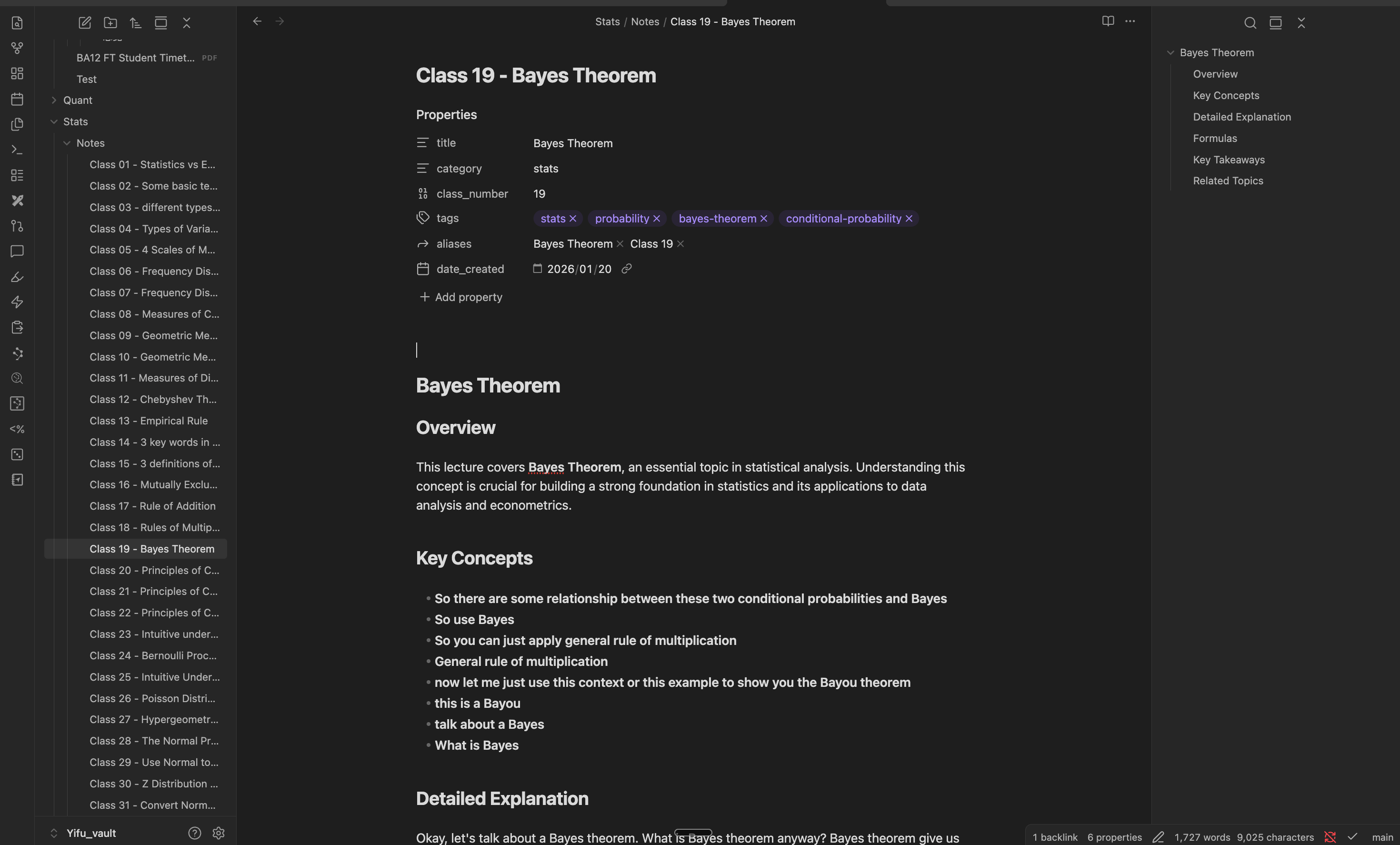The image size is (1400, 845).
Task: Create a new folder in the file explorer
Action: tap(110, 23)
